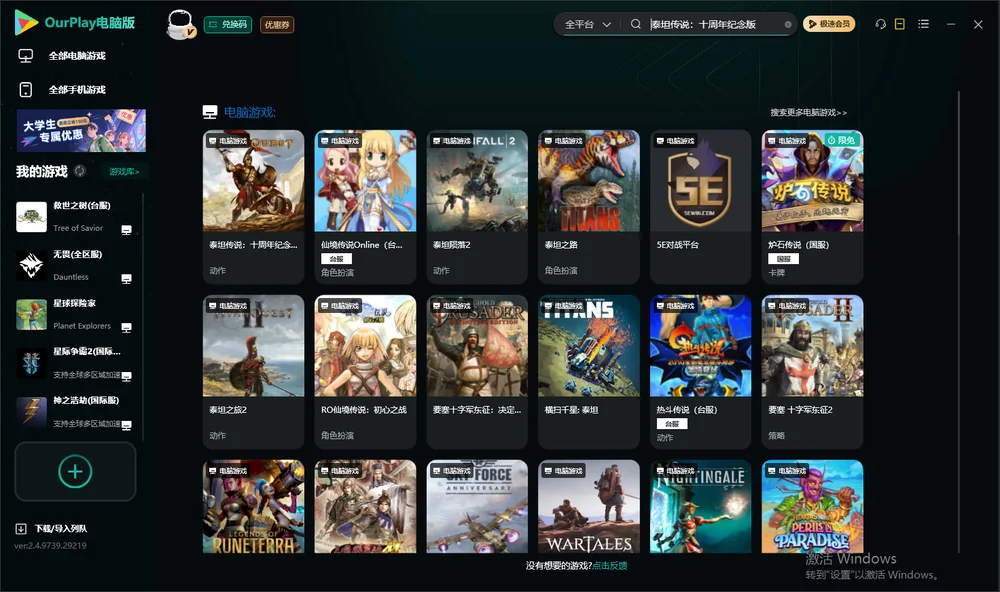Click the yellow mini-mode window icon
Screen dimensions: 1000x592
pyautogui.click(x=900, y=24)
